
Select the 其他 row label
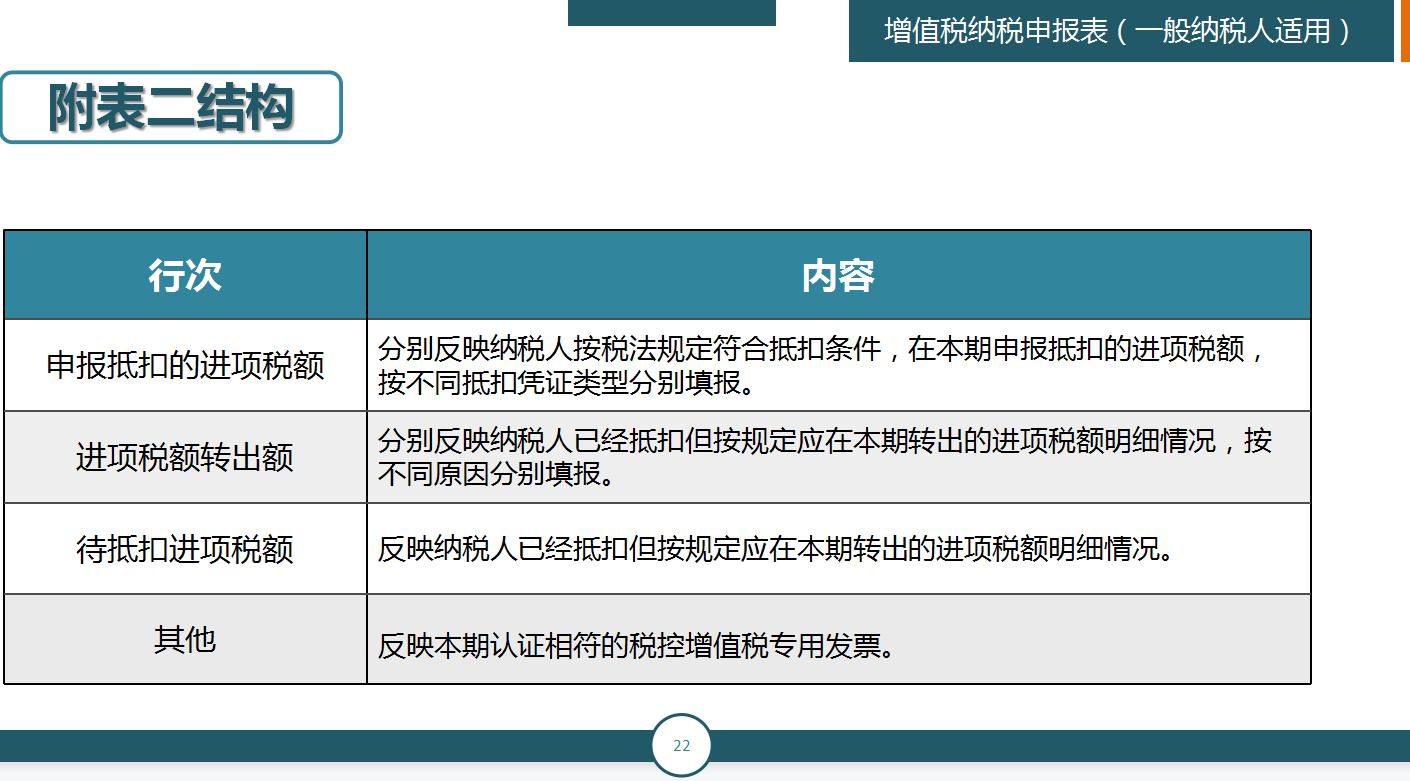185,639
